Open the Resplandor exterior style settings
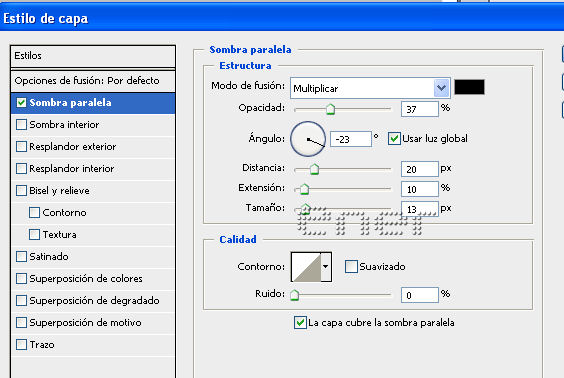The width and height of the screenshot is (564, 378). tap(93, 147)
